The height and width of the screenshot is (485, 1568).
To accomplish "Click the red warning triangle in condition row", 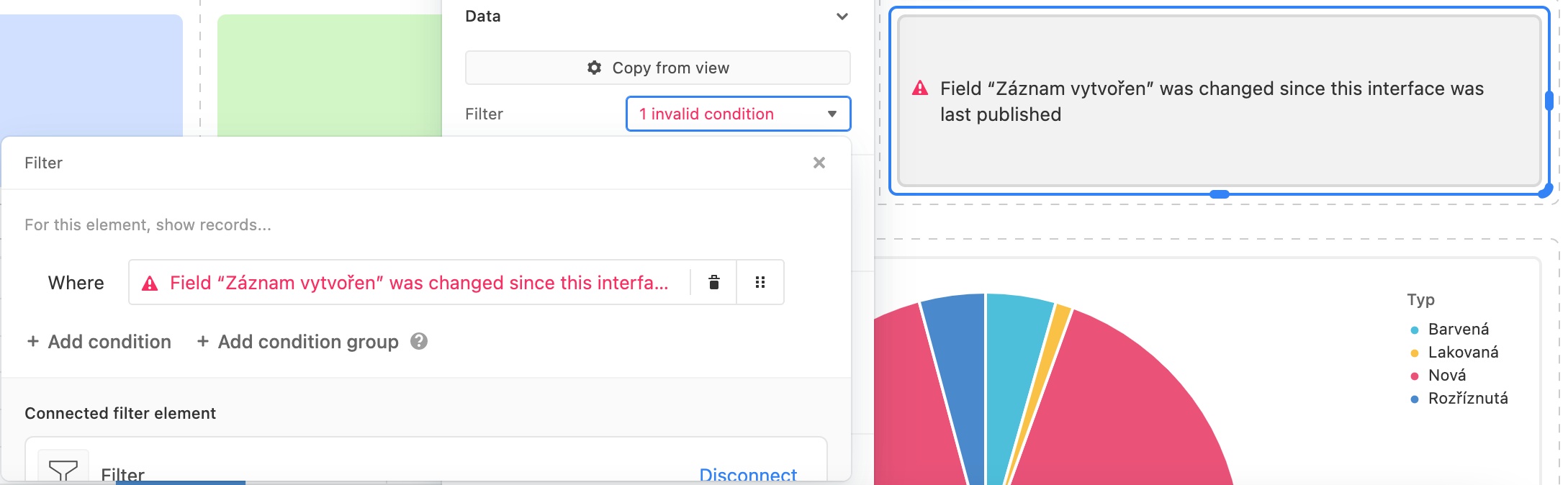I will 150,283.
